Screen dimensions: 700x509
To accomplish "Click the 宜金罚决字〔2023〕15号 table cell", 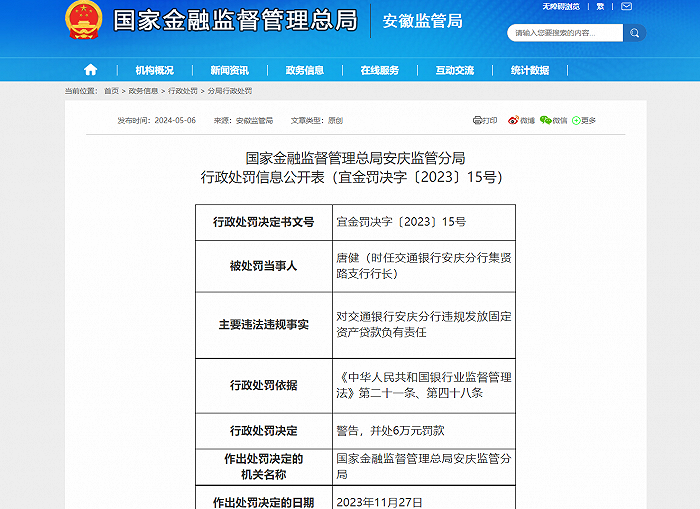I will coord(424,222).
